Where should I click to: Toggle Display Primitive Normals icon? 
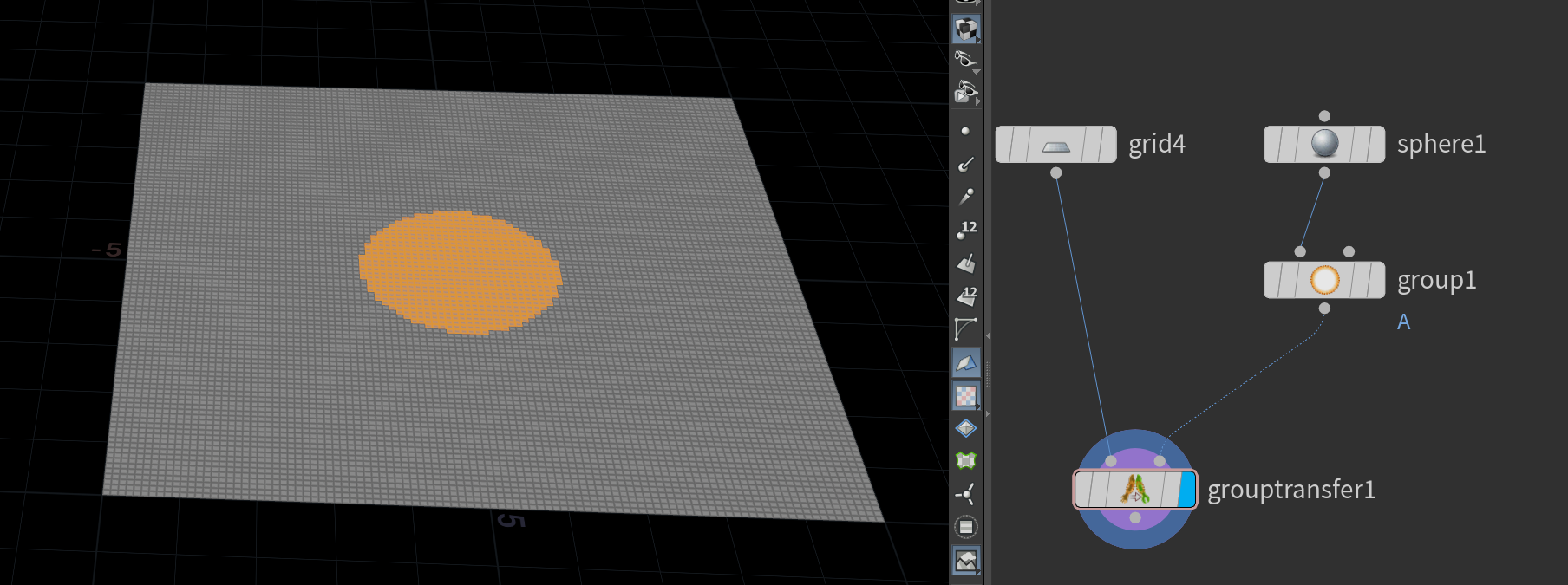(x=966, y=263)
